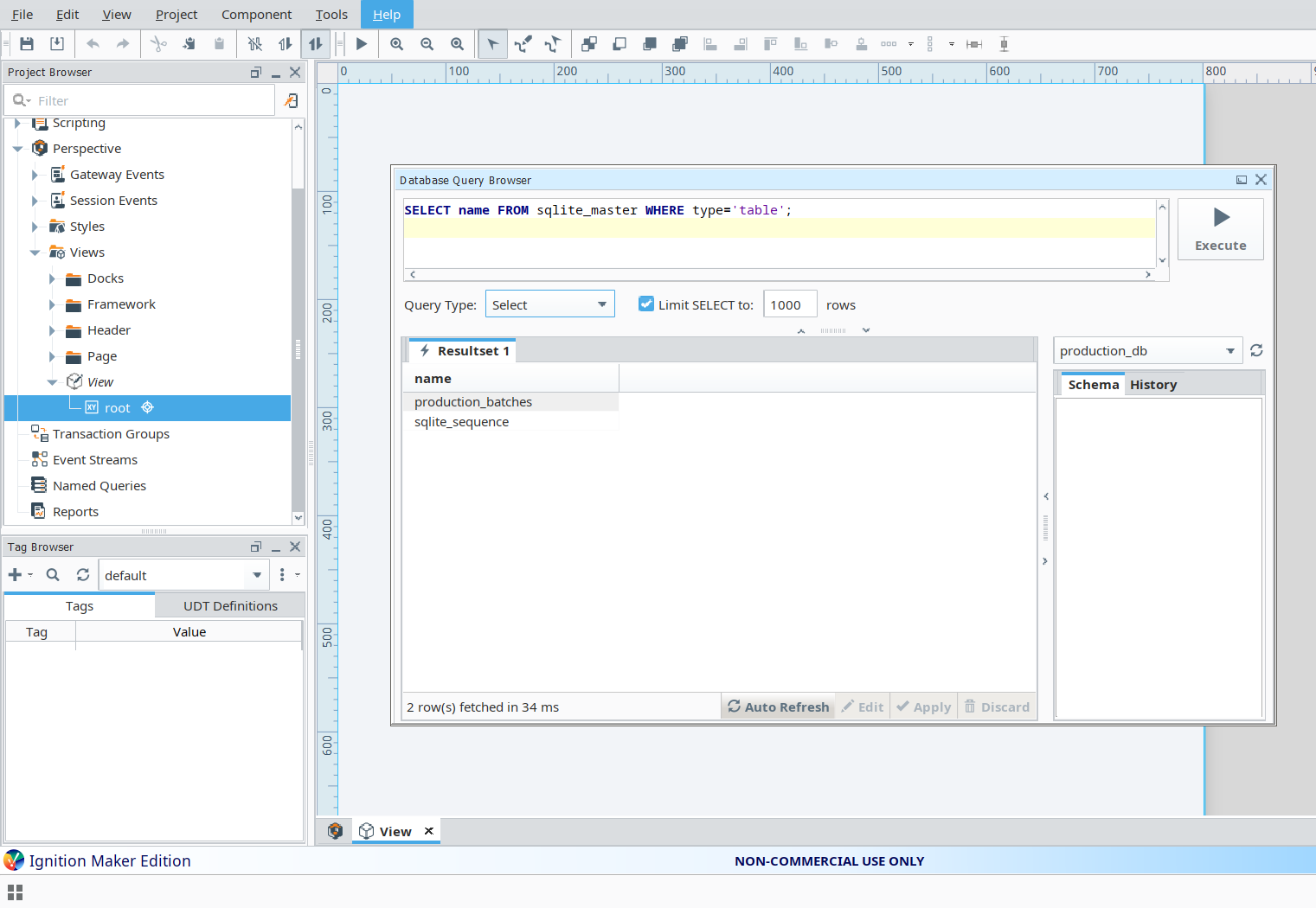Switch to the History tab
This screenshot has height=908, width=1316.
[x=1153, y=385]
